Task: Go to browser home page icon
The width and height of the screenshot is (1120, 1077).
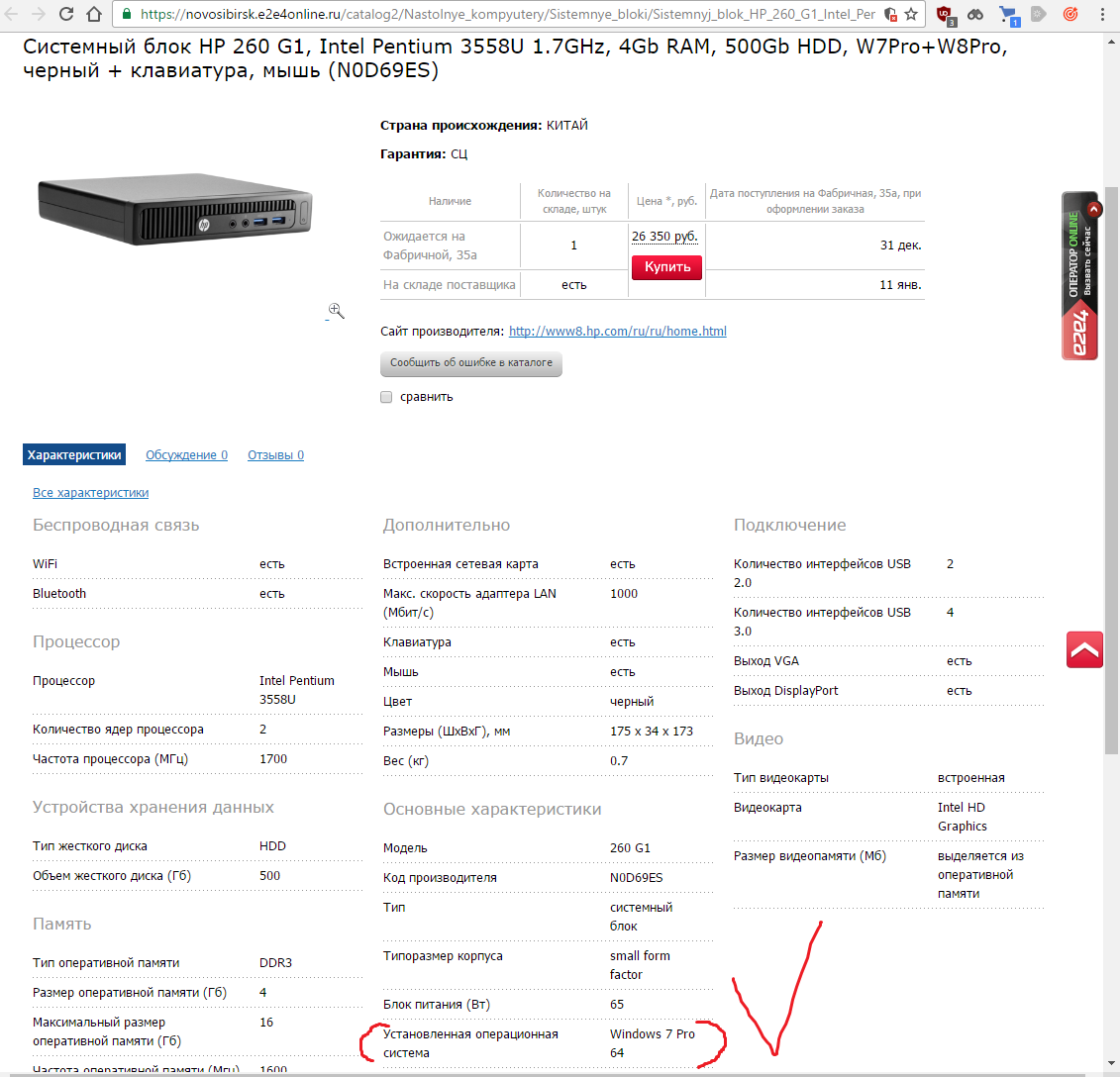Action: (x=93, y=14)
